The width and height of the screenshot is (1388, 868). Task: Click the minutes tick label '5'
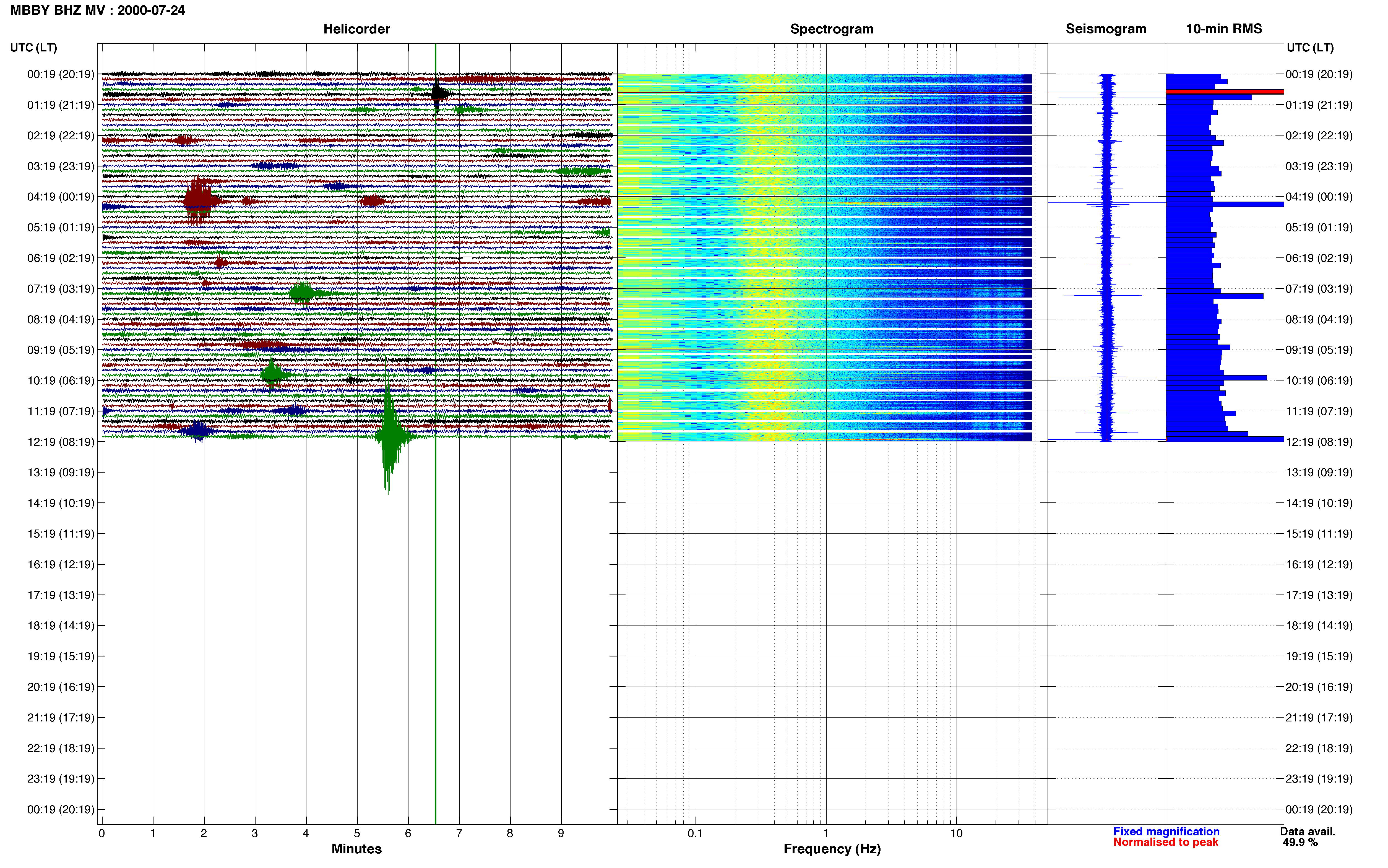(x=357, y=833)
